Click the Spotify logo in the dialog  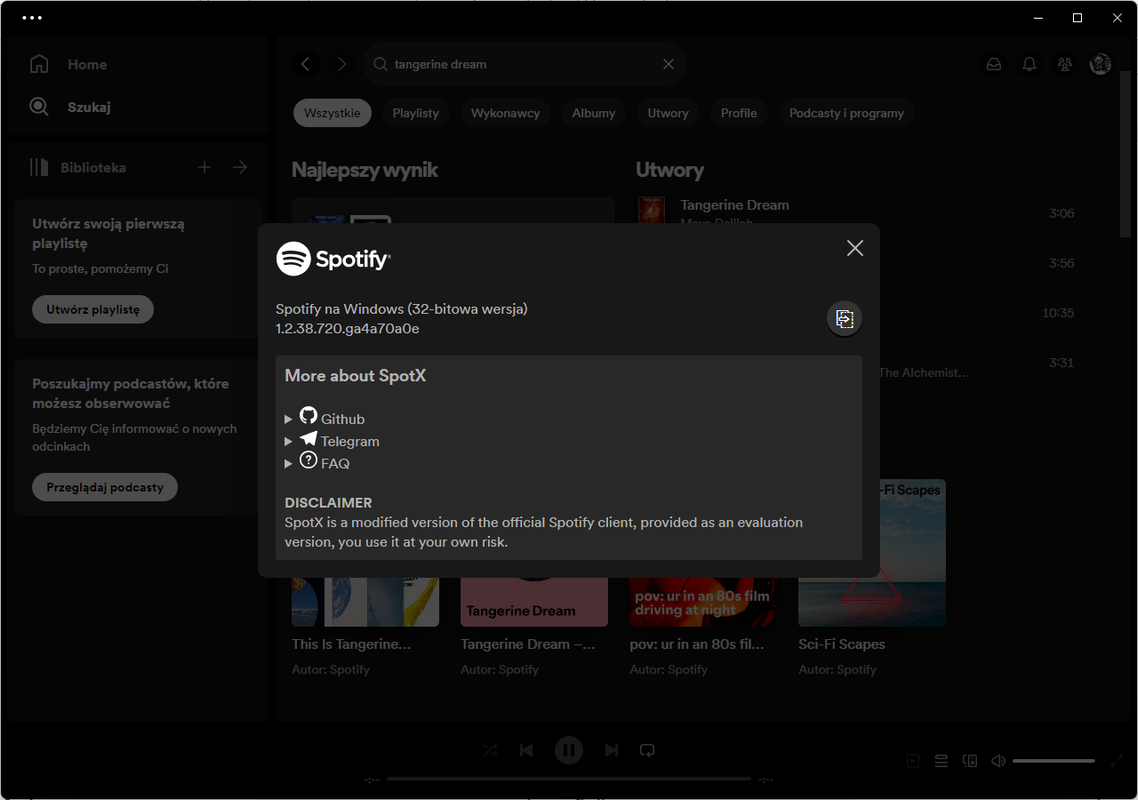pos(333,258)
